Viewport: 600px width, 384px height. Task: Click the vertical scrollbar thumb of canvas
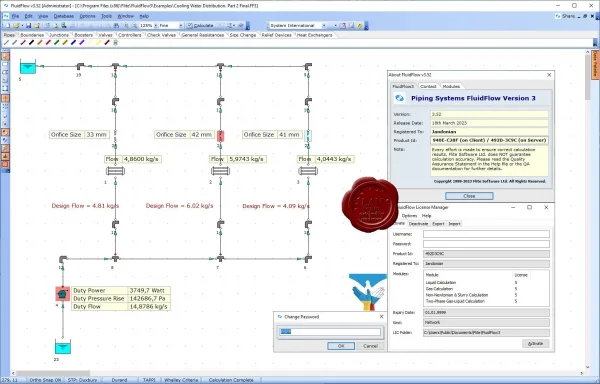pyautogui.click(x=588, y=78)
